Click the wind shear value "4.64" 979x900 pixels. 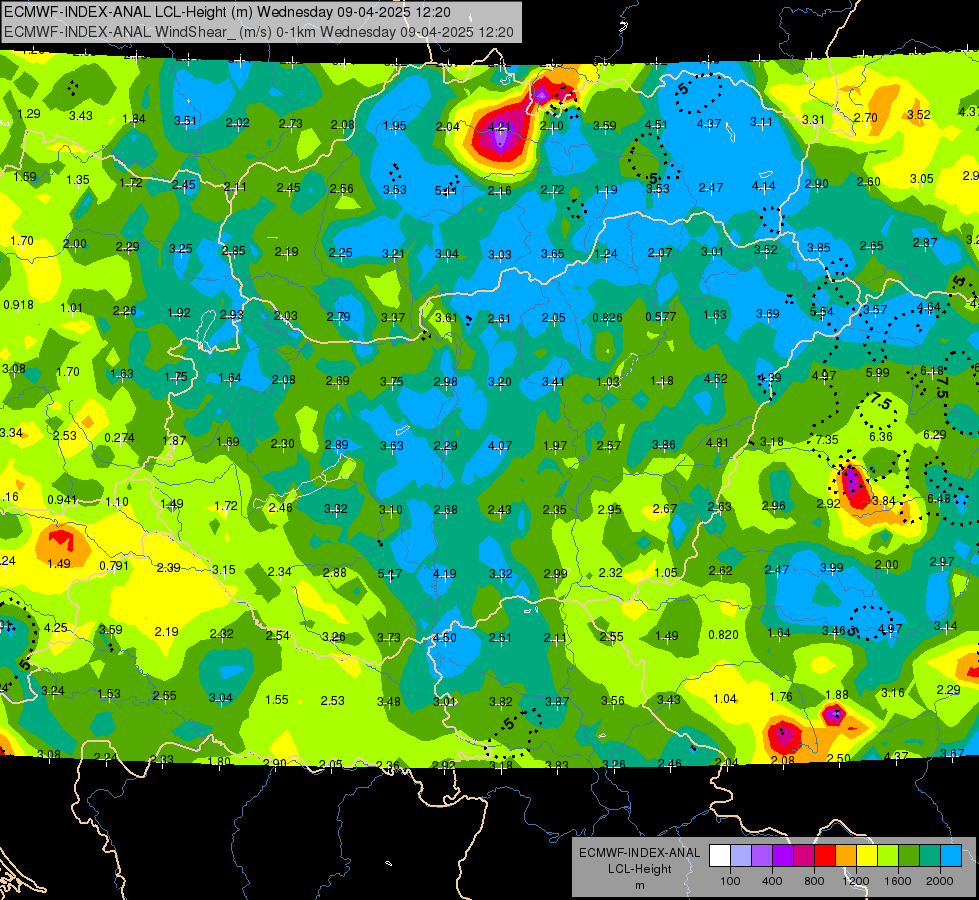[x=928, y=307]
